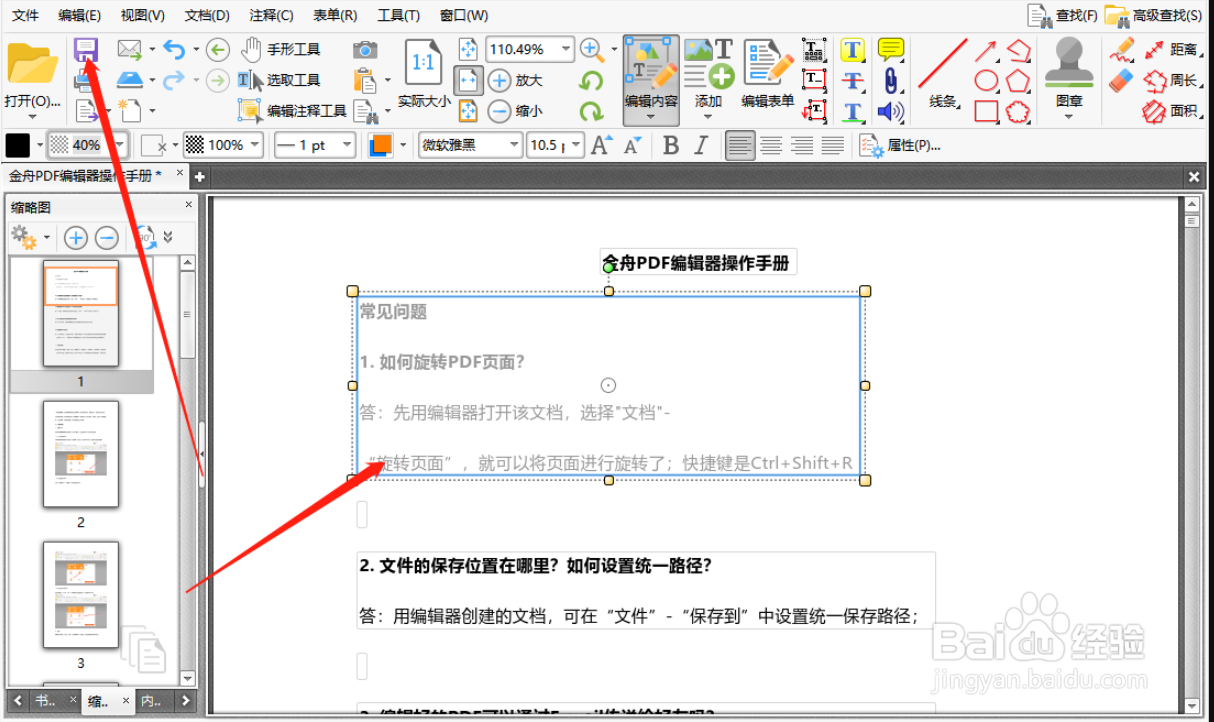The height and width of the screenshot is (722, 1214).
Task: Select the red pentagon polygon tool
Action: click(1018, 80)
